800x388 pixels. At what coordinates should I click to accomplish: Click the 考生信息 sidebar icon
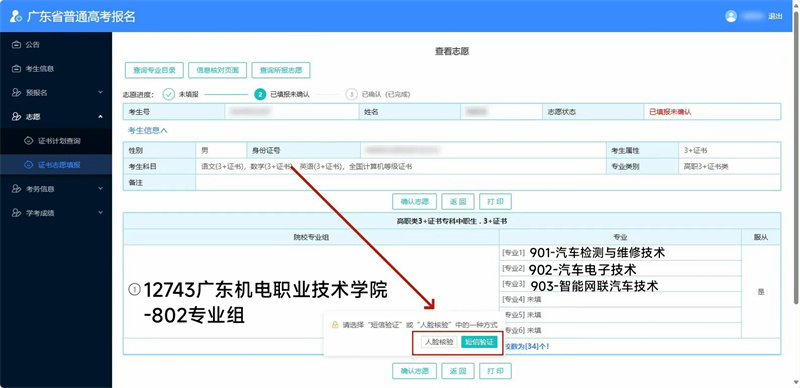pyautogui.click(x=16, y=68)
